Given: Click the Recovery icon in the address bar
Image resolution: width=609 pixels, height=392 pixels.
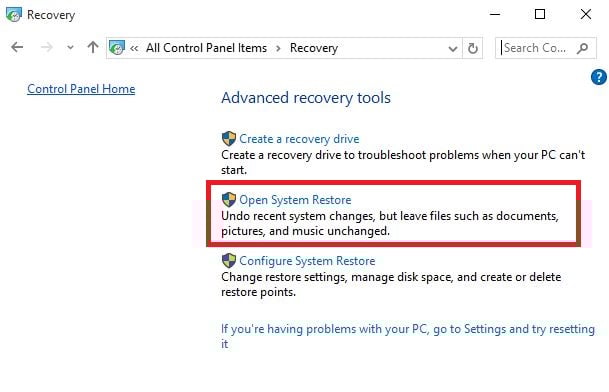Looking at the screenshot, I should click(117, 48).
